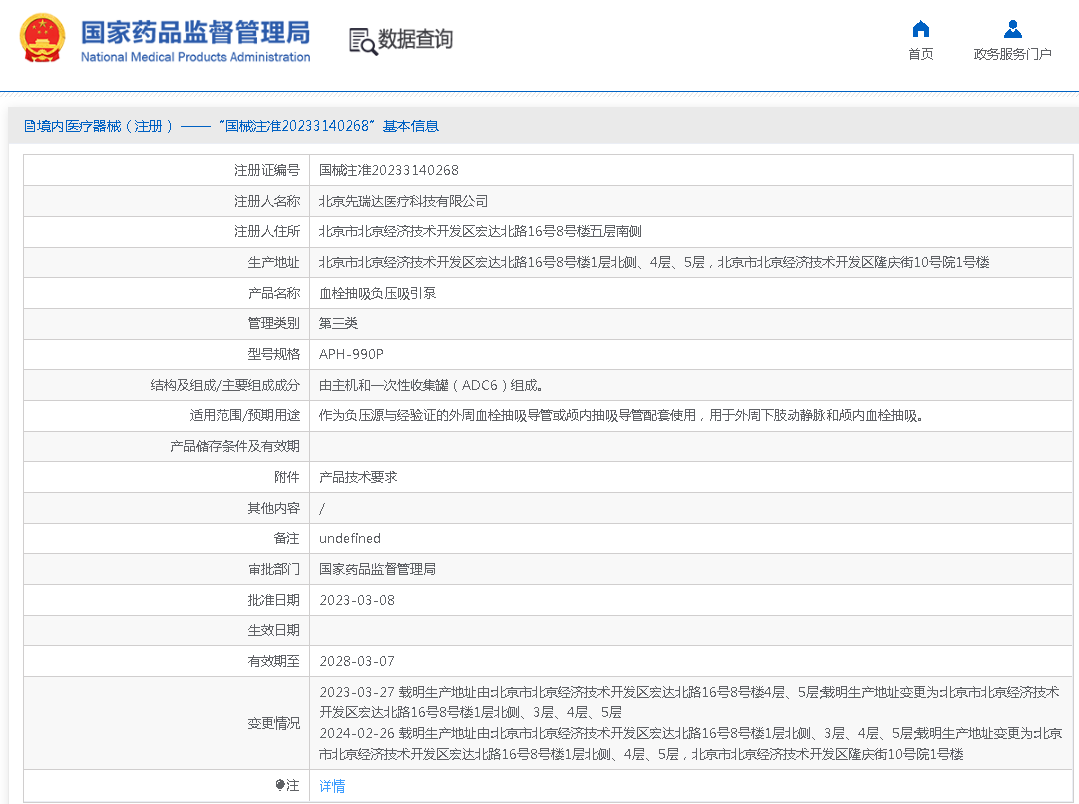Select the model value APH-990P

(x=351, y=354)
